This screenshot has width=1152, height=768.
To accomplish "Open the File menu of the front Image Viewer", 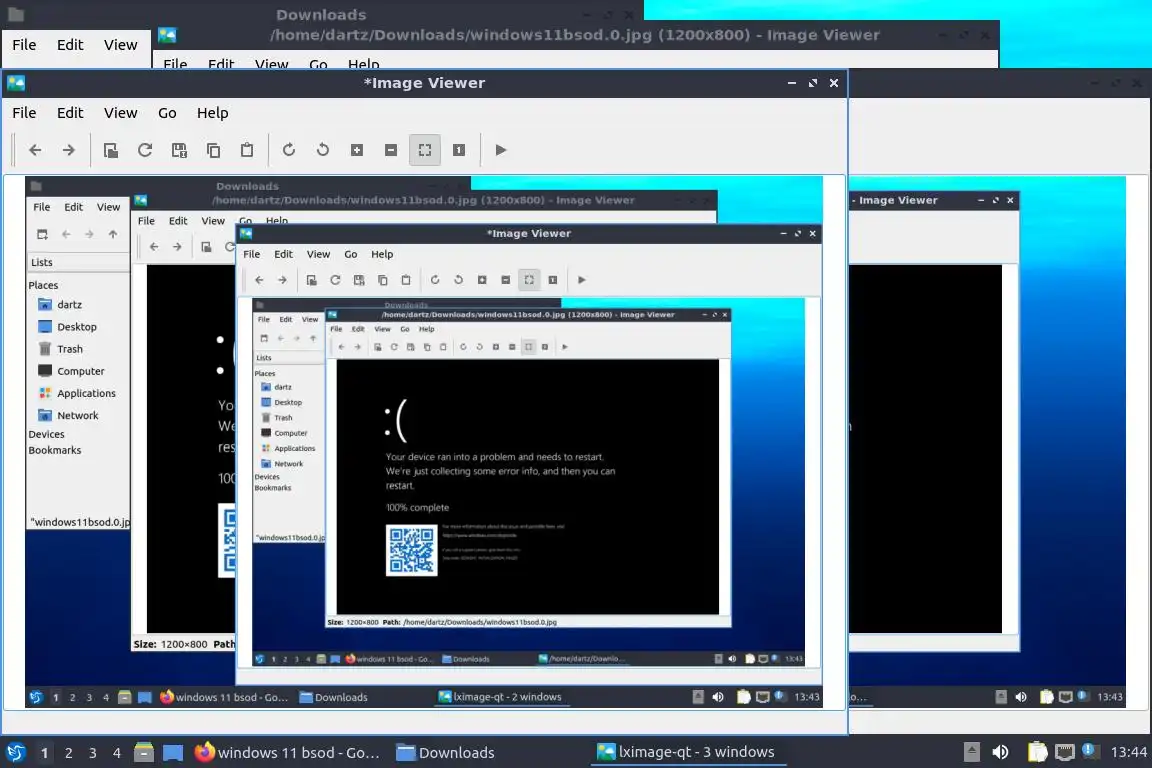I will tap(24, 113).
